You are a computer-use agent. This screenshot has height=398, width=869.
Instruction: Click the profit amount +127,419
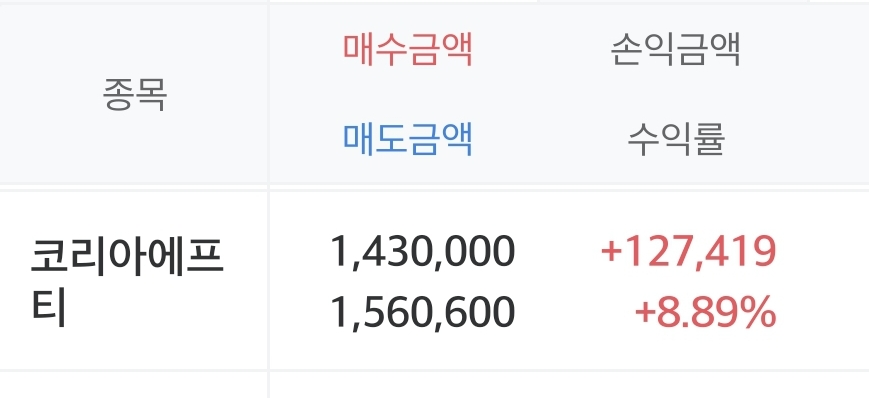pyautogui.click(x=688, y=251)
